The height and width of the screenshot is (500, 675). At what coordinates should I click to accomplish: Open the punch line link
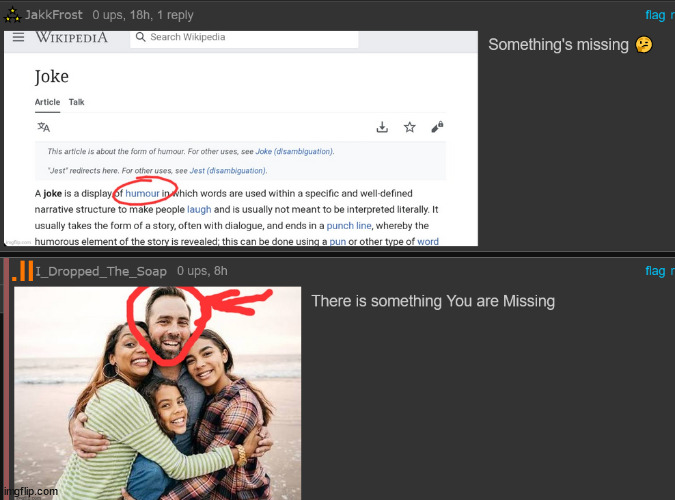click(x=349, y=226)
